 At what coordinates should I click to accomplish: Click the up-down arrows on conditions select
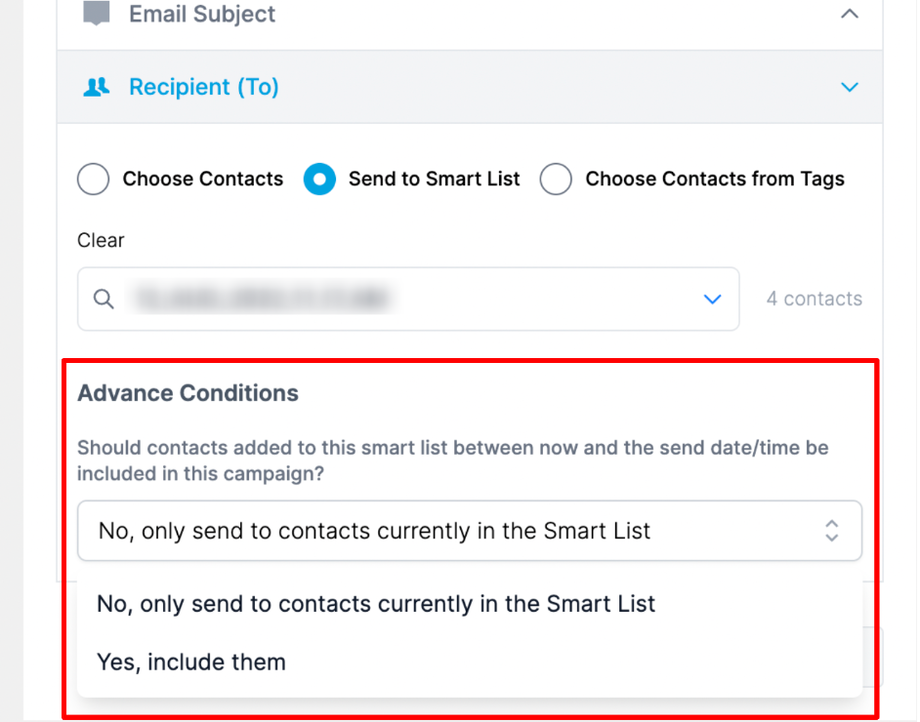pos(831,531)
